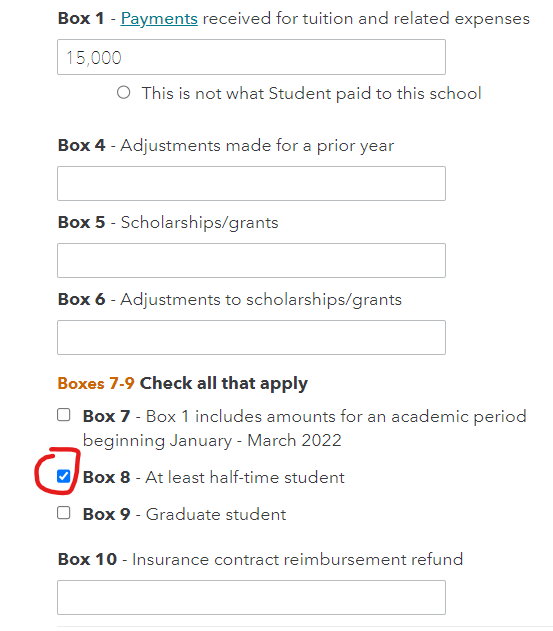This screenshot has width=553, height=631.
Task: Check the Box 7 academic period checkbox
Action: coord(64,414)
